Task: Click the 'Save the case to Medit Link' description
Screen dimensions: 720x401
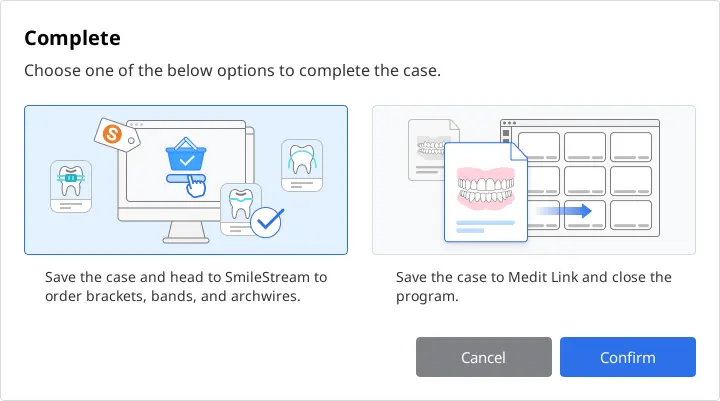Action: click(x=534, y=286)
